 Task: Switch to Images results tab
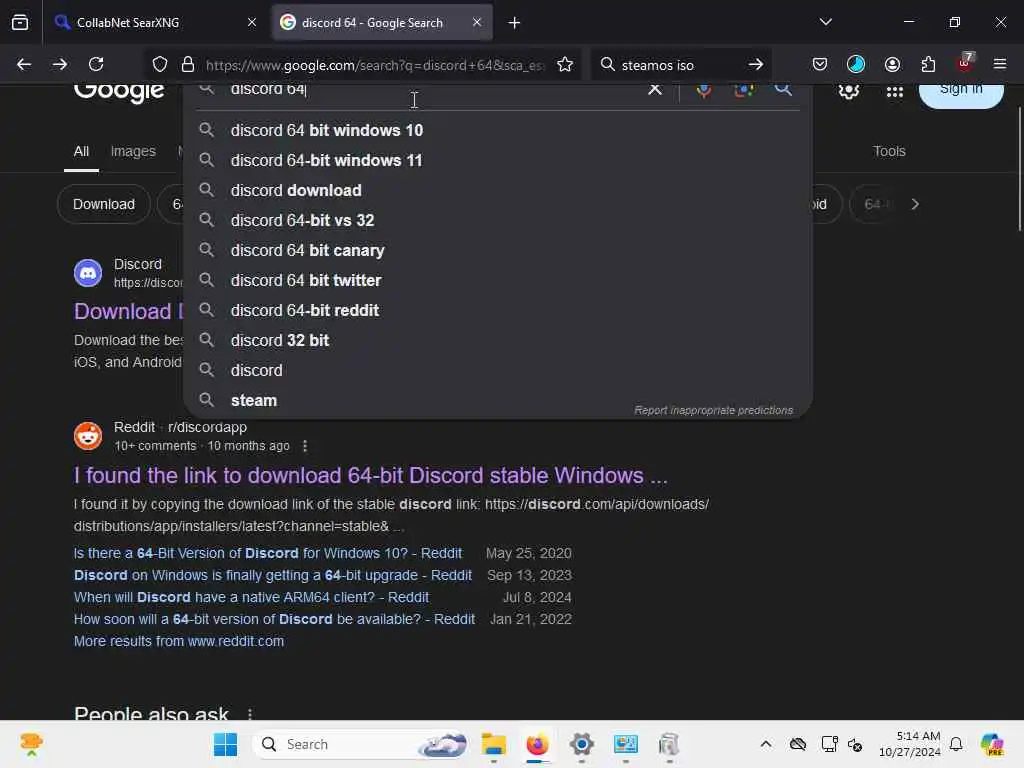tap(133, 152)
